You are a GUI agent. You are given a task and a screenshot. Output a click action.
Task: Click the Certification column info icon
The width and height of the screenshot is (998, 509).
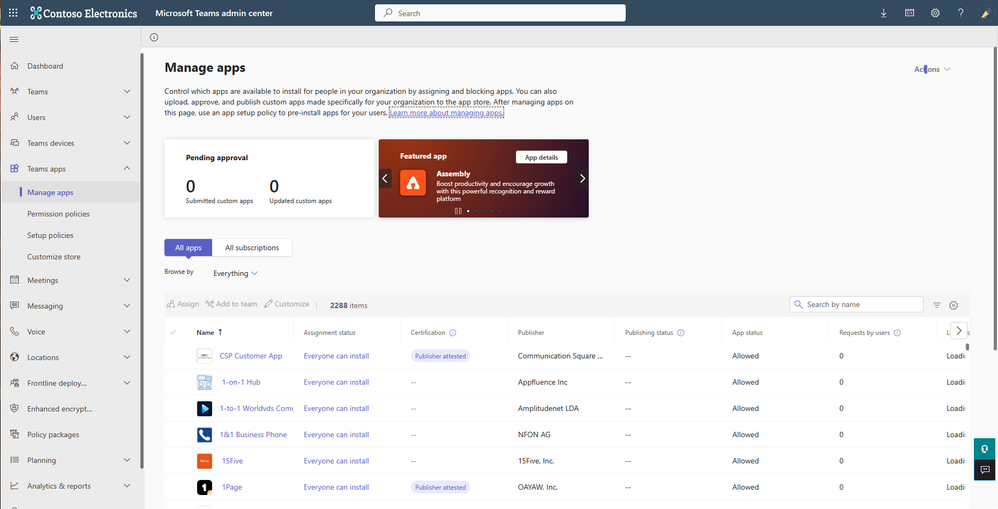click(x=453, y=333)
